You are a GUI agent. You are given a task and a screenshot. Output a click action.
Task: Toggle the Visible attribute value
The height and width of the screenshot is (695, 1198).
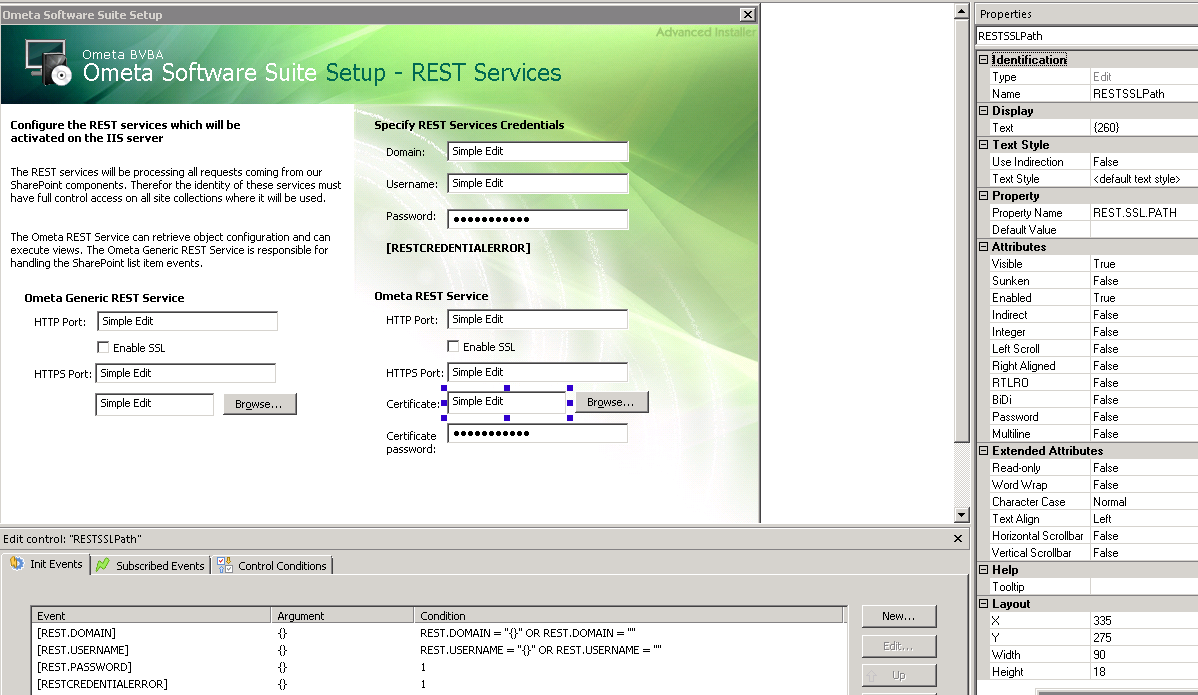coord(1143,264)
